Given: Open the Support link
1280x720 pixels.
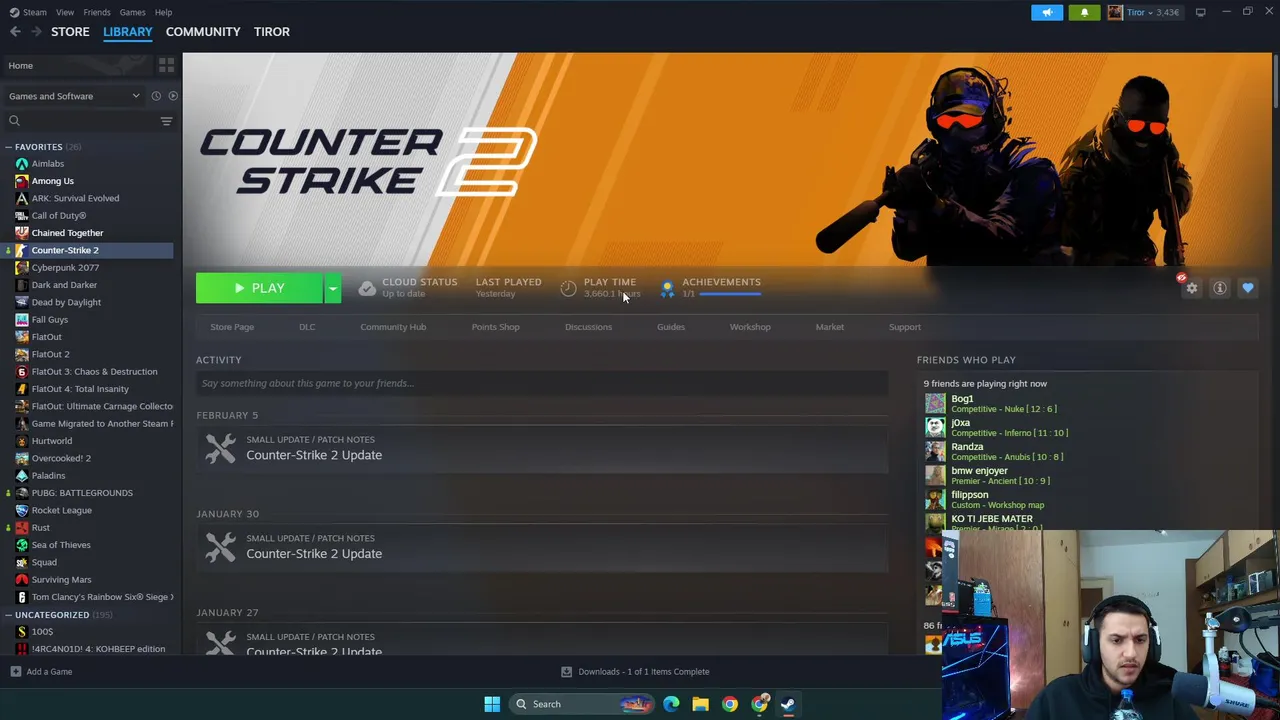Looking at the screenshot, I should tap(905, 327).
